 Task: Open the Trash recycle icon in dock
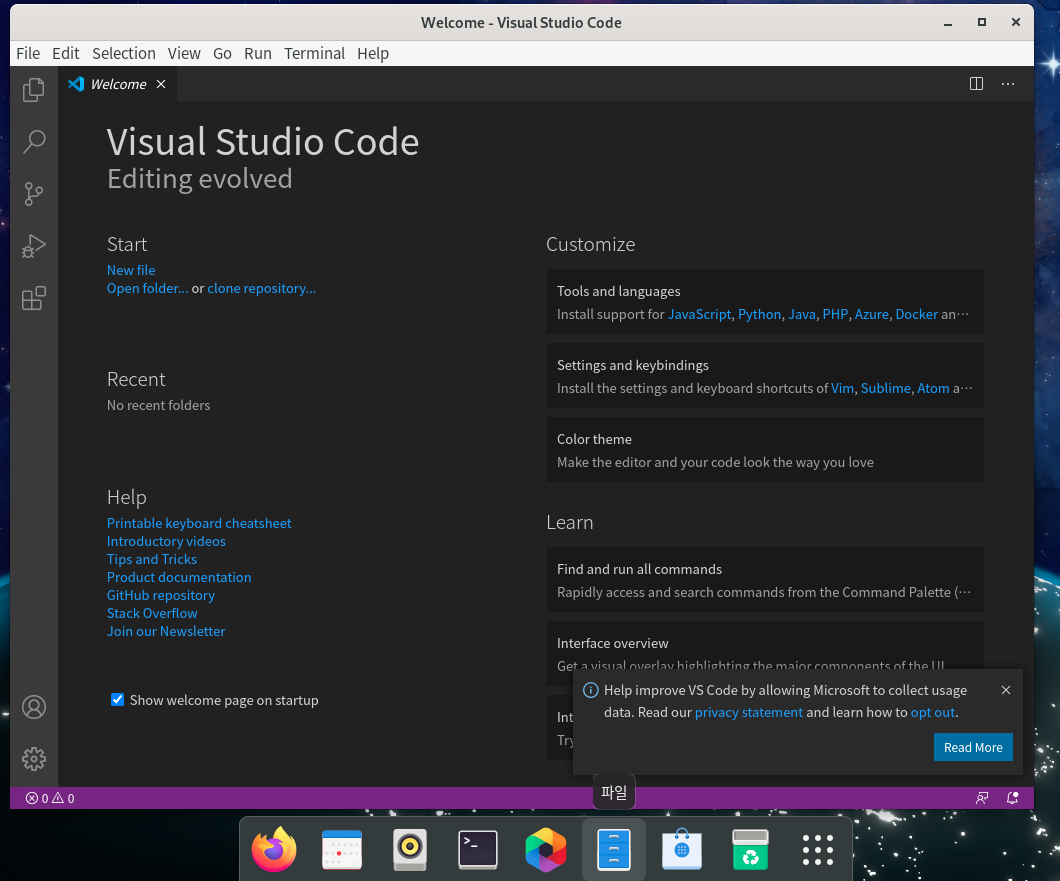(x=750, y=849)
